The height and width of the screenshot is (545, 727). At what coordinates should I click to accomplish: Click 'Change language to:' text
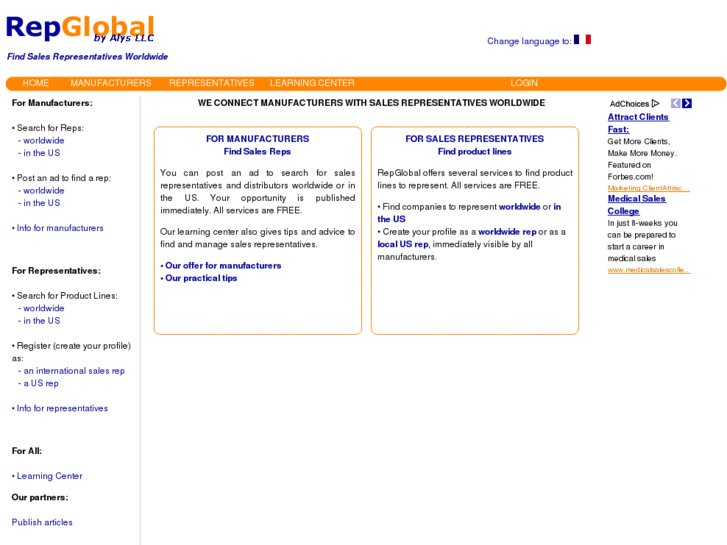[x=529, y=41]
